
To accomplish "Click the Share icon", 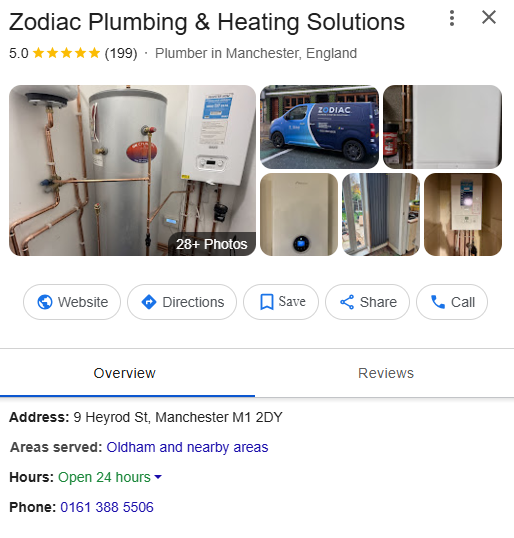I will click(x=347, y=302).
